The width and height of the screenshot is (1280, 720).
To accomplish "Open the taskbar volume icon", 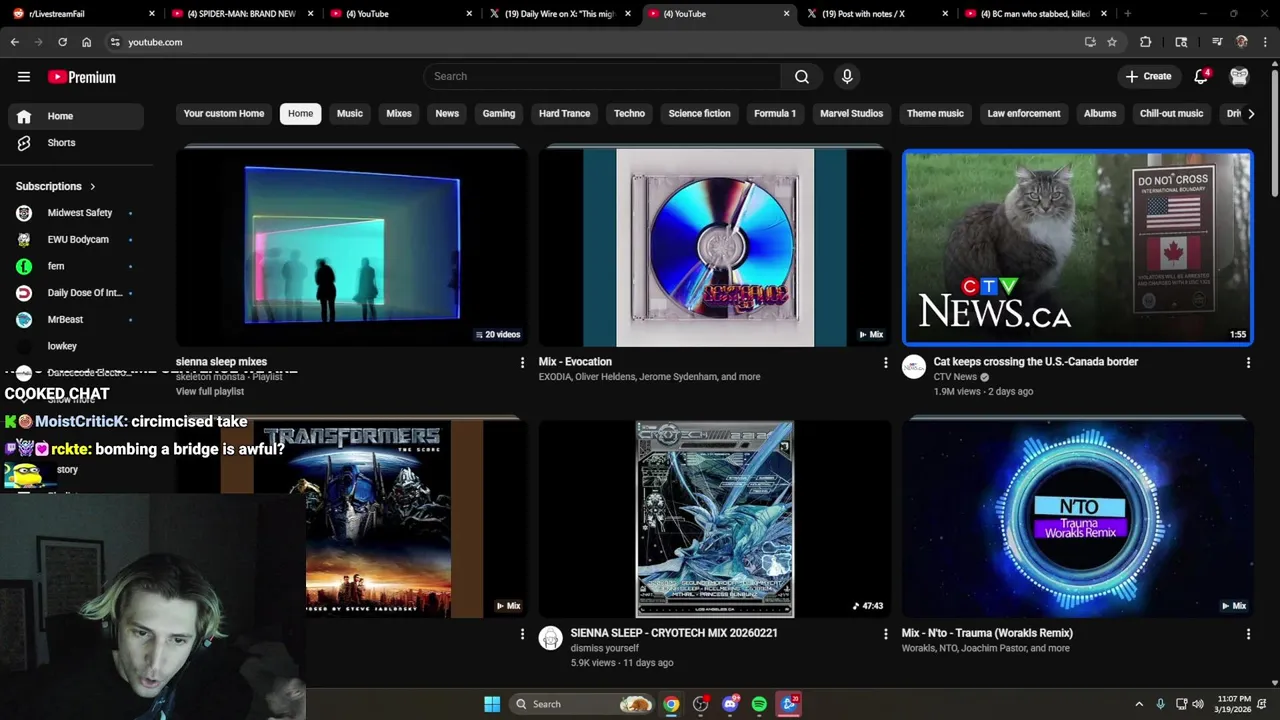I will coord(1200,704).
